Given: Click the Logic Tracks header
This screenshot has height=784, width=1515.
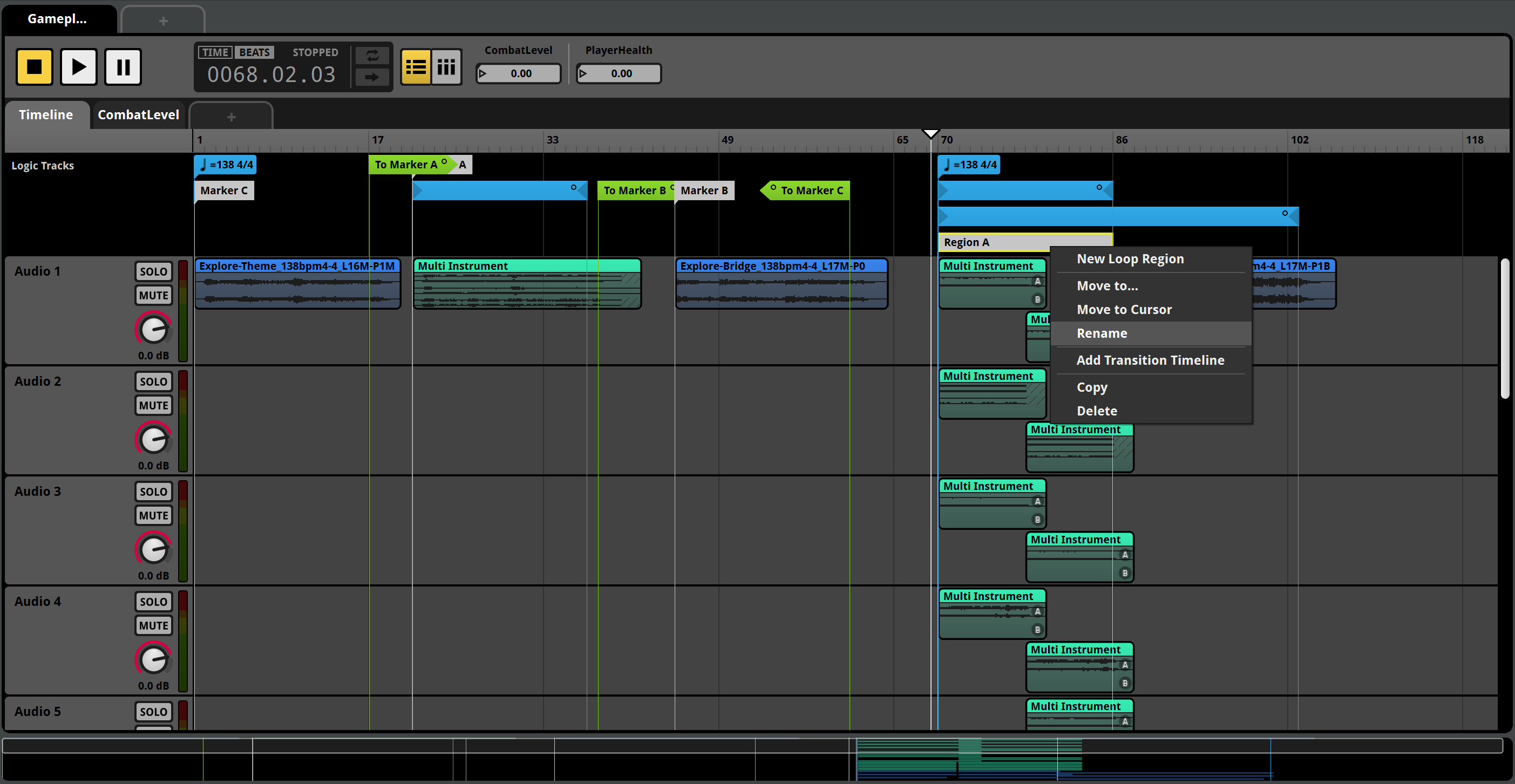Looking at the screenshot, I should coord(43,166).
